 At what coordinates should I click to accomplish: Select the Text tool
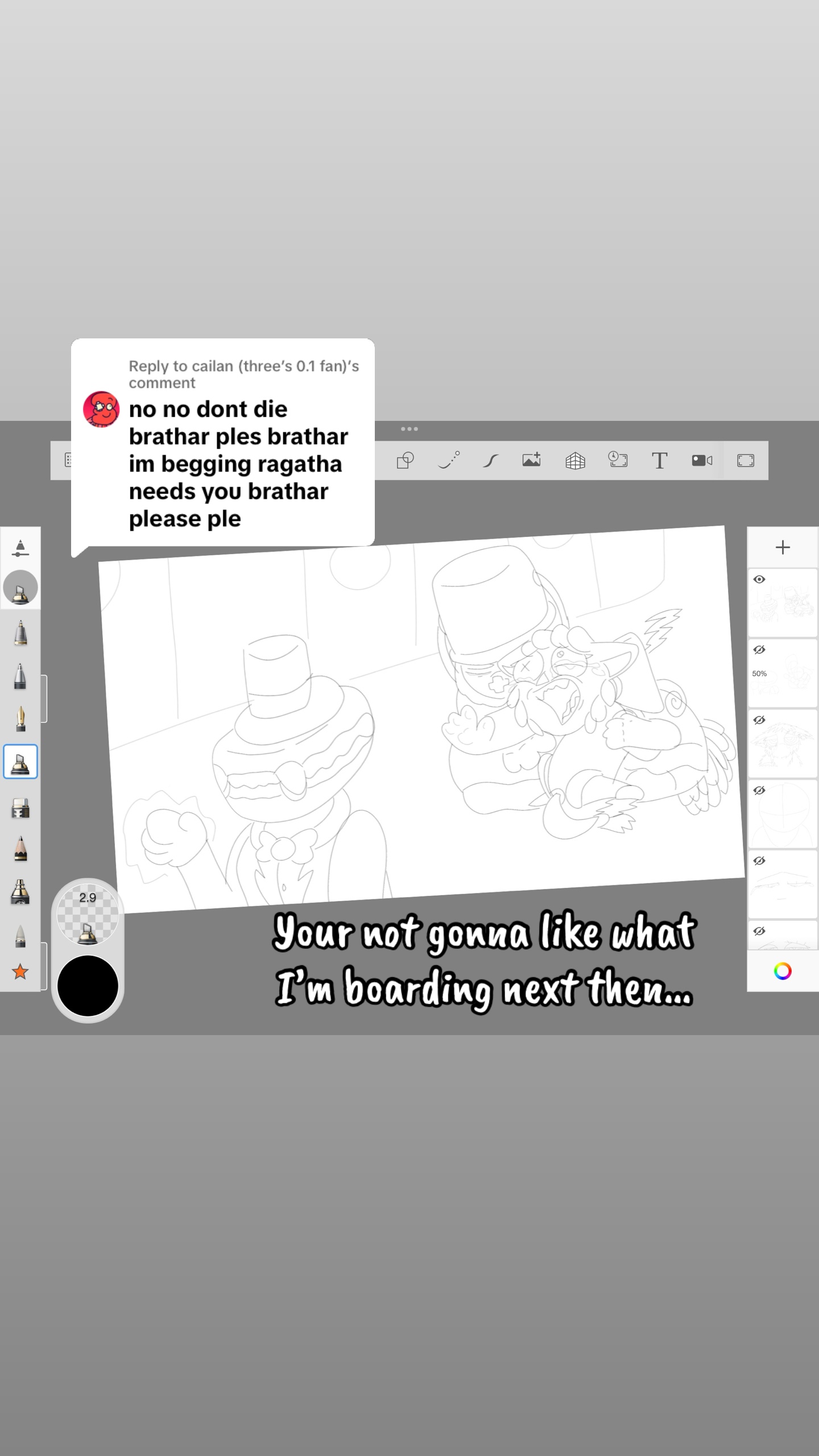pyautogui.click(x=660, y=460)
